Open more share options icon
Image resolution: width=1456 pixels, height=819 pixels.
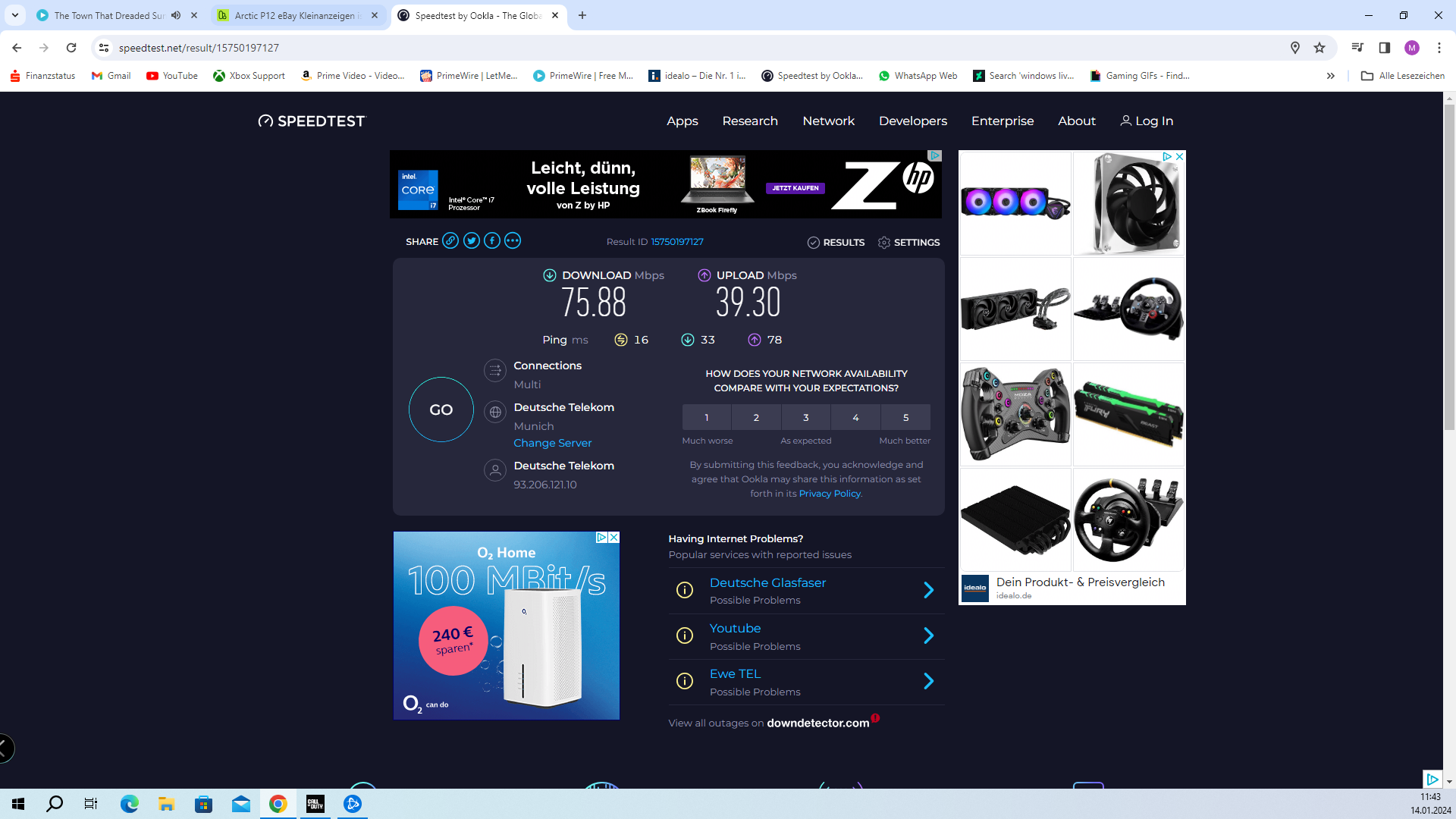click(x=513, y=241)
